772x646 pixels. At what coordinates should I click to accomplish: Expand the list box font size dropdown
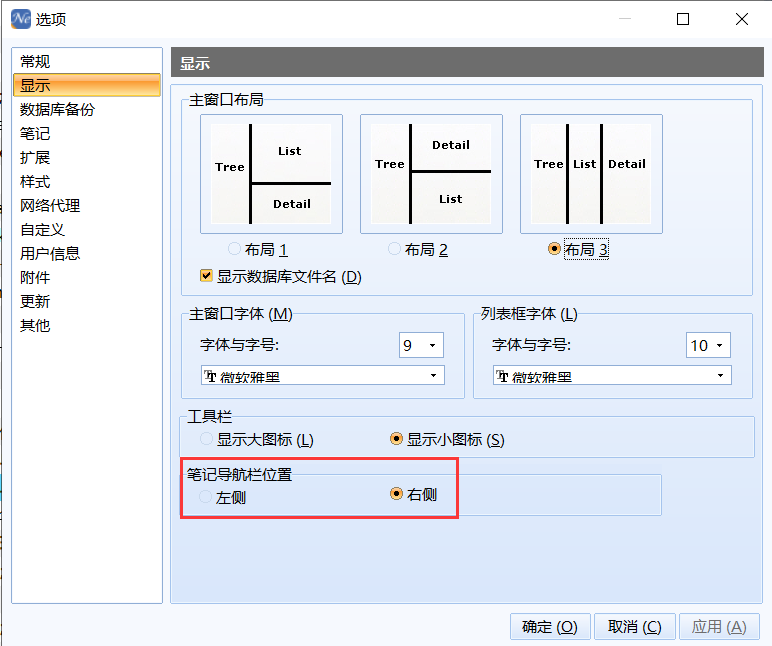[708, 345]
